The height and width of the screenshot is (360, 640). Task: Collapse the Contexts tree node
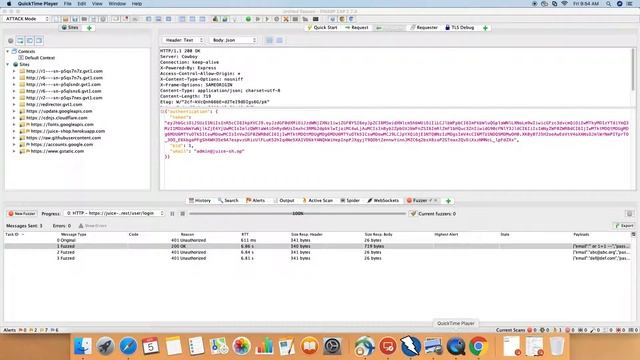[x=7, y=51]
